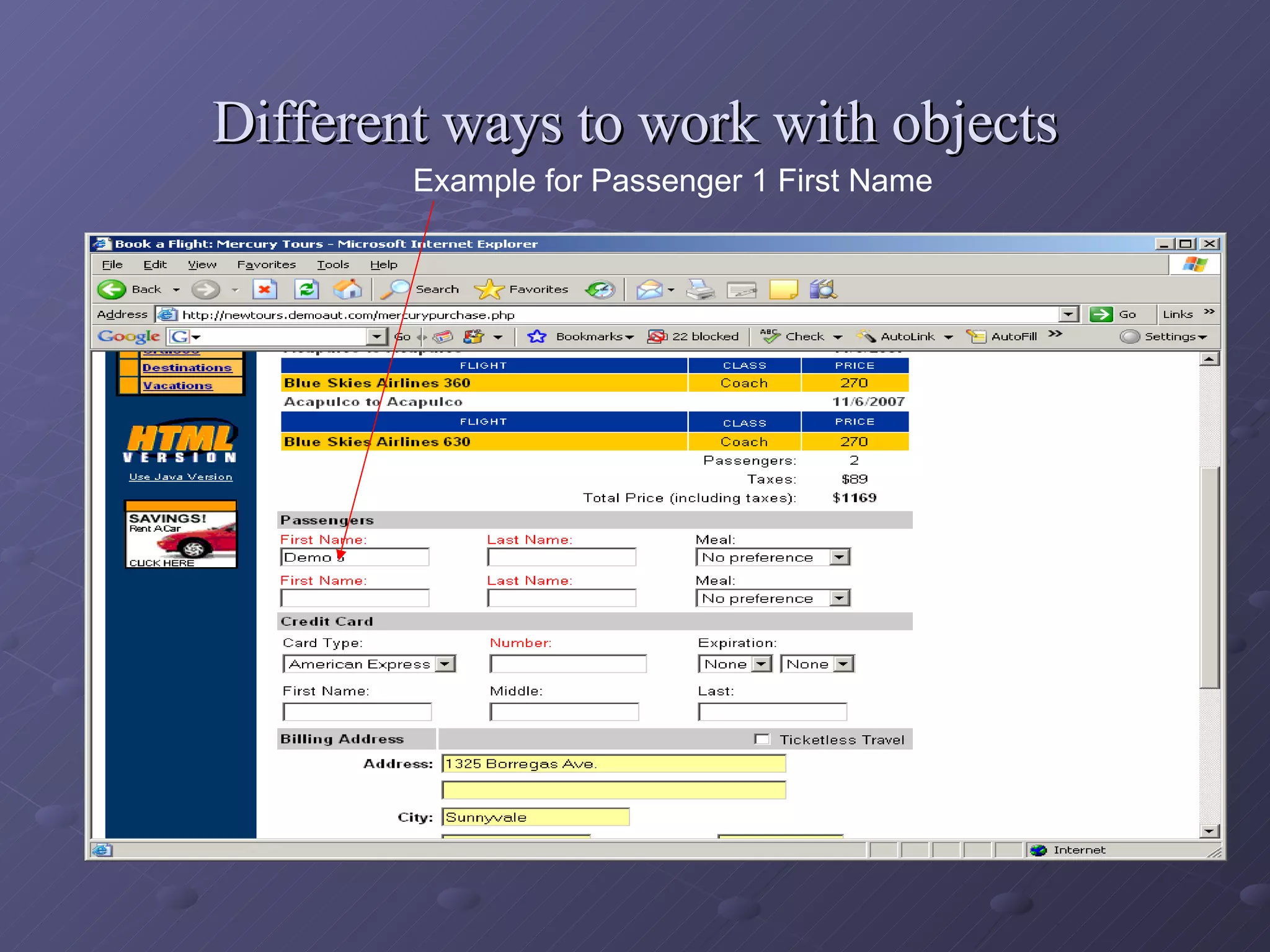Click the green Go arrow button
Image resolution: width=1270 pixels, height=952 pixels.
tap(1101, 314)
